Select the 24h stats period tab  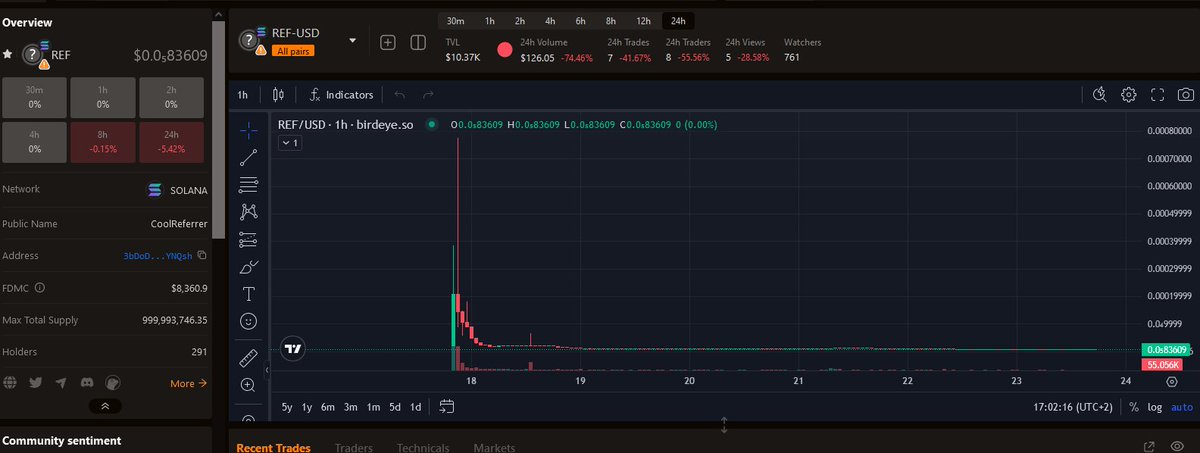tap(678, 21)
